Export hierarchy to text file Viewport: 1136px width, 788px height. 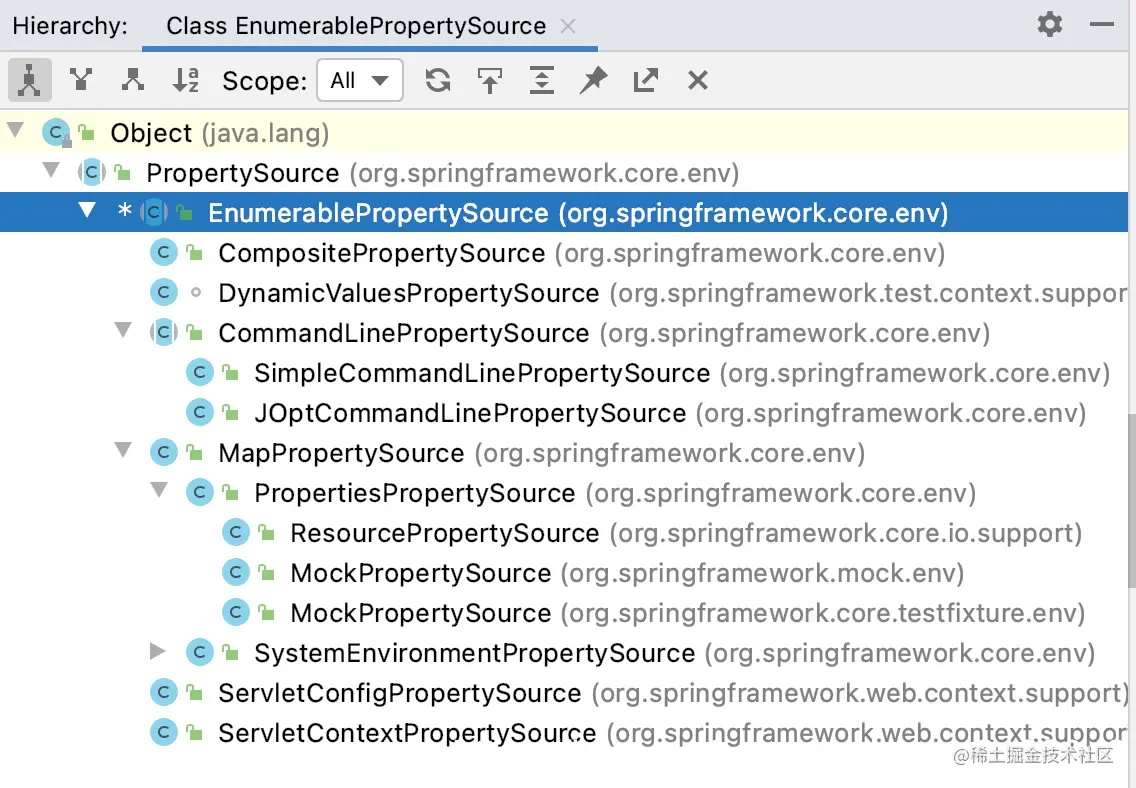pos(646,80)
